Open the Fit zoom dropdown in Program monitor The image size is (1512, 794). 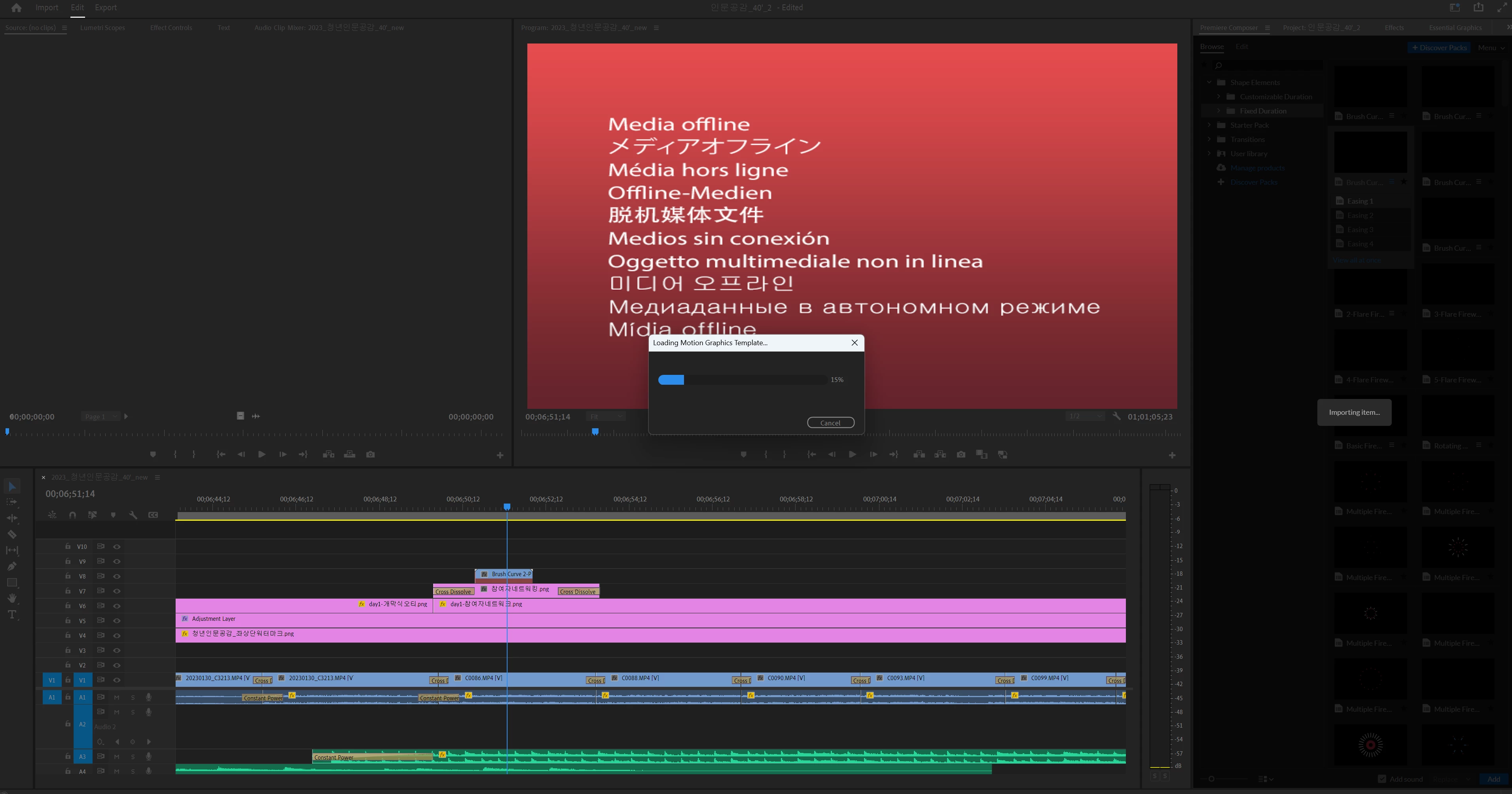(606, 417)
